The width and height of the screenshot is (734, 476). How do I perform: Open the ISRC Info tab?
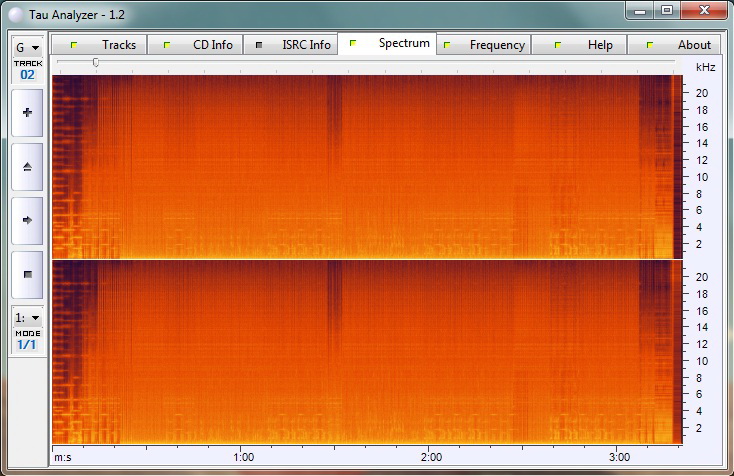click(x=291, y=45)
